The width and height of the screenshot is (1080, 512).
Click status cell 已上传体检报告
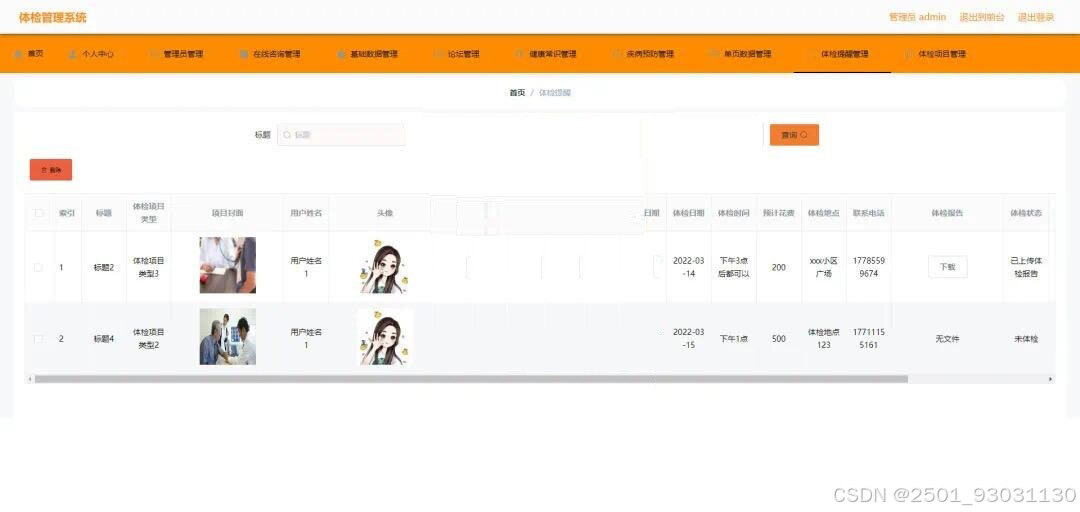tap(1026, 267)
